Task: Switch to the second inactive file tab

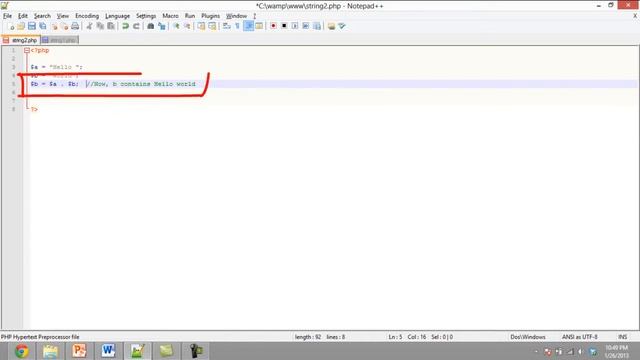Action: [60, 40]
